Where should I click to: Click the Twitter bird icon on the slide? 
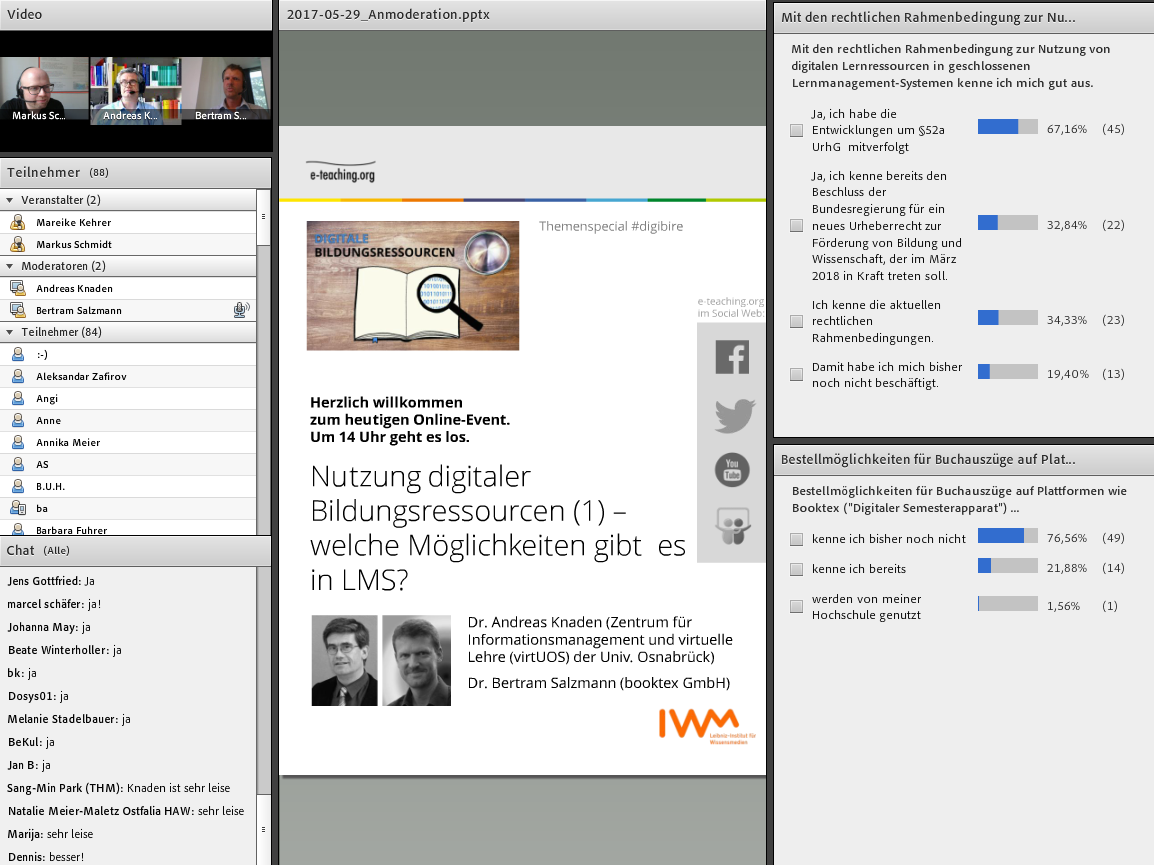734,414
